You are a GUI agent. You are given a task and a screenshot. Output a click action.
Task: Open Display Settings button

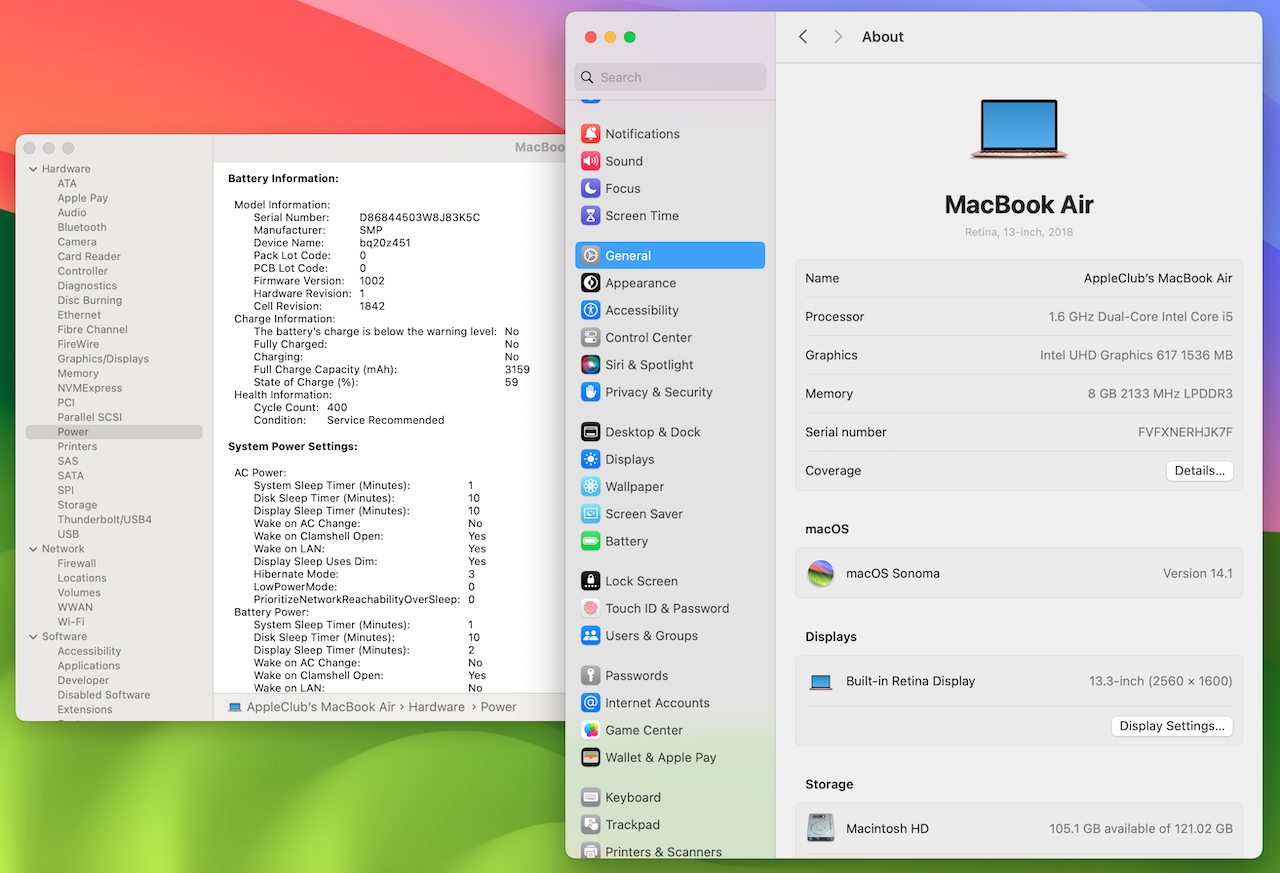[1172, 726]
